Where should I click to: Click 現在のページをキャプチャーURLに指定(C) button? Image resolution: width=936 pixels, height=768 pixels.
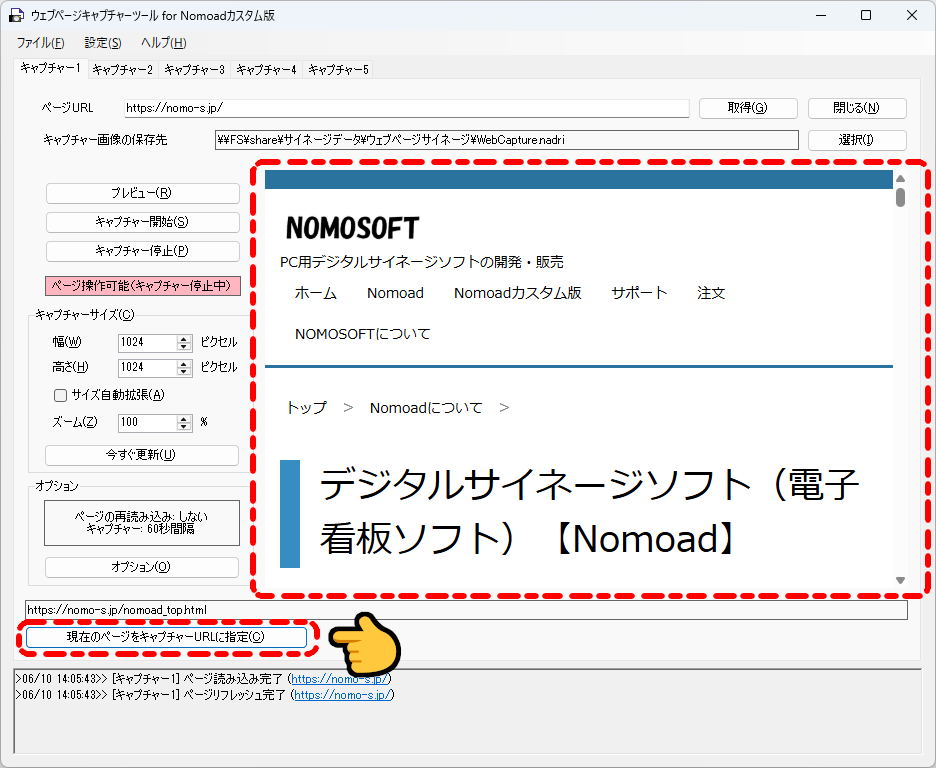click(166, 637)
